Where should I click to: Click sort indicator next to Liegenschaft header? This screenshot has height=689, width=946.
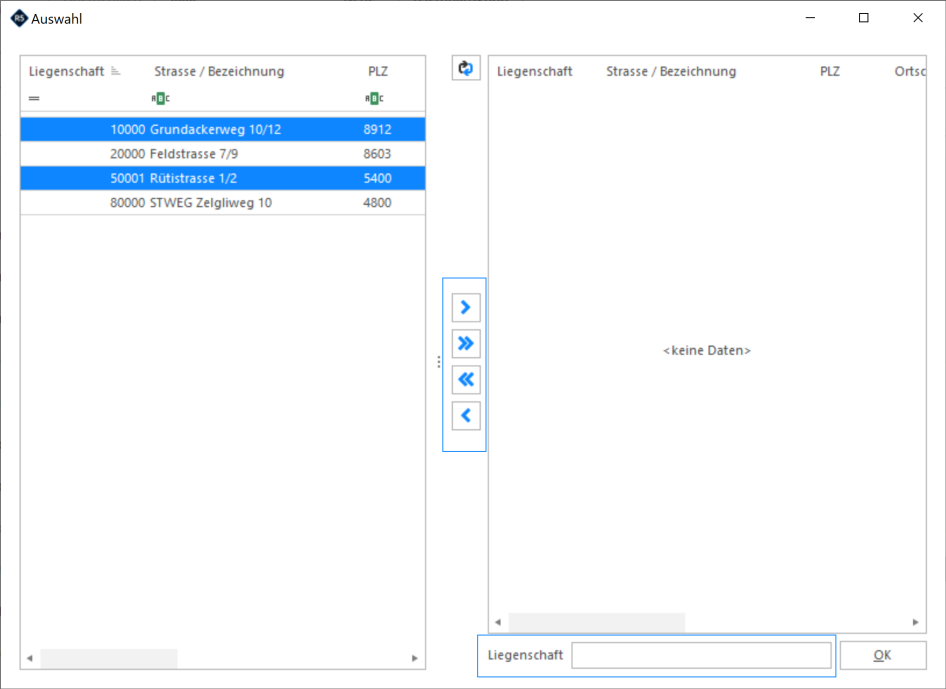coord(116,71)
